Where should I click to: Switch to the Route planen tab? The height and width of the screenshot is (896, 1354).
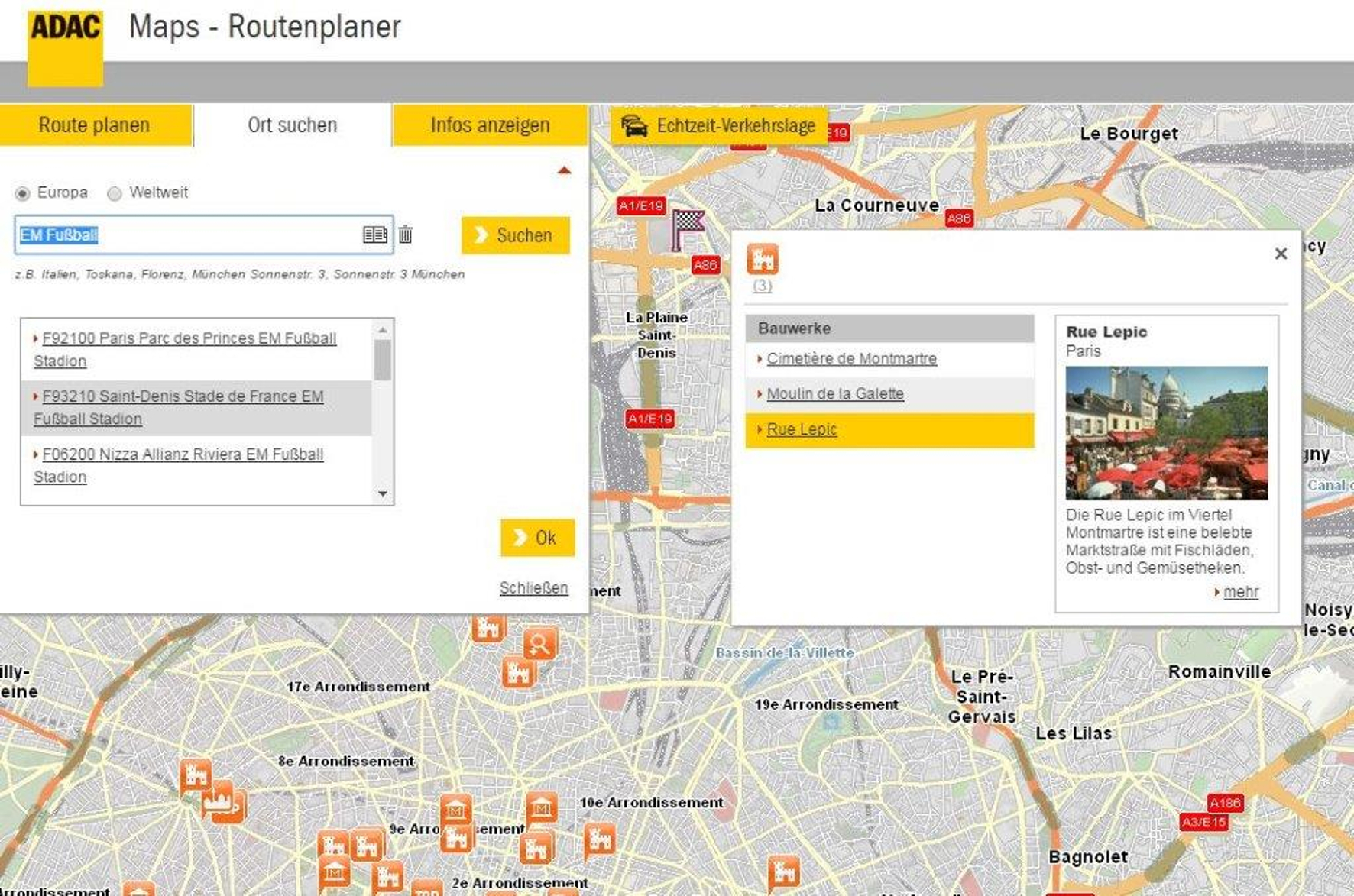(x=95, y=125)
